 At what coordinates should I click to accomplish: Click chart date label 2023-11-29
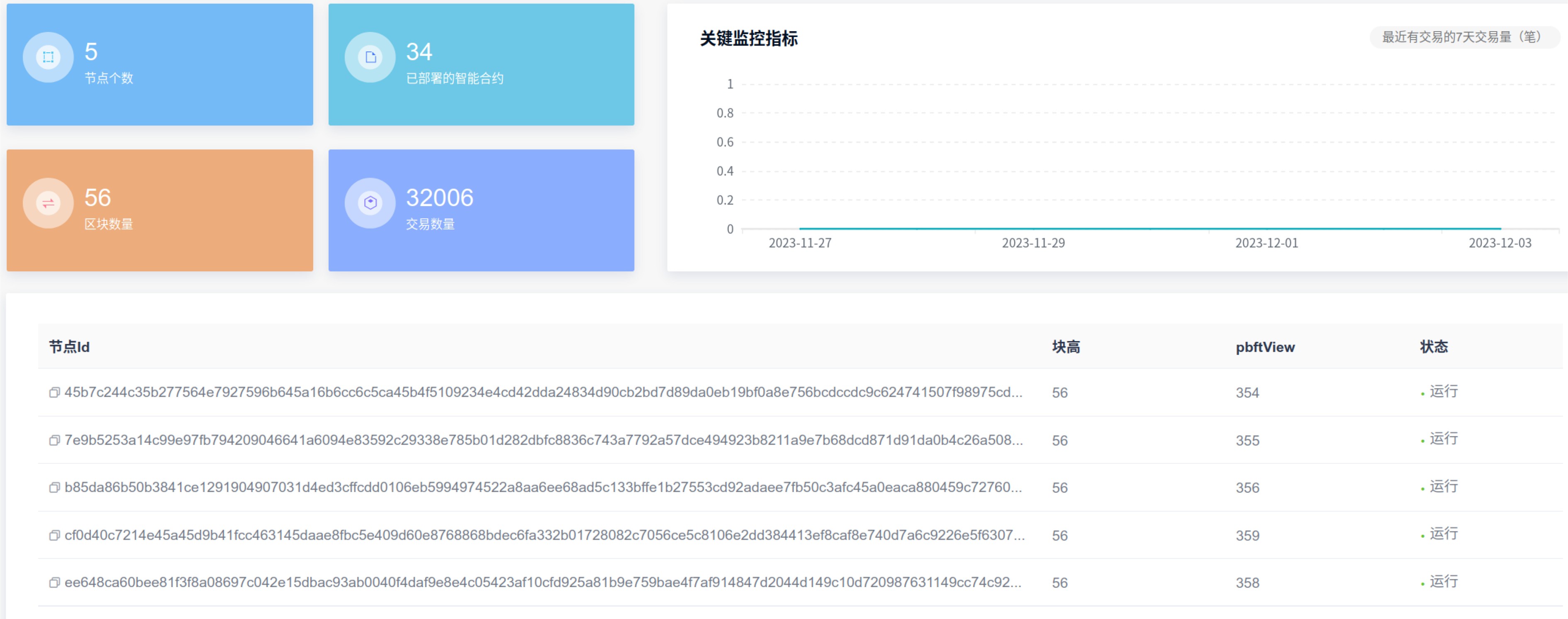pos(1033,243)
